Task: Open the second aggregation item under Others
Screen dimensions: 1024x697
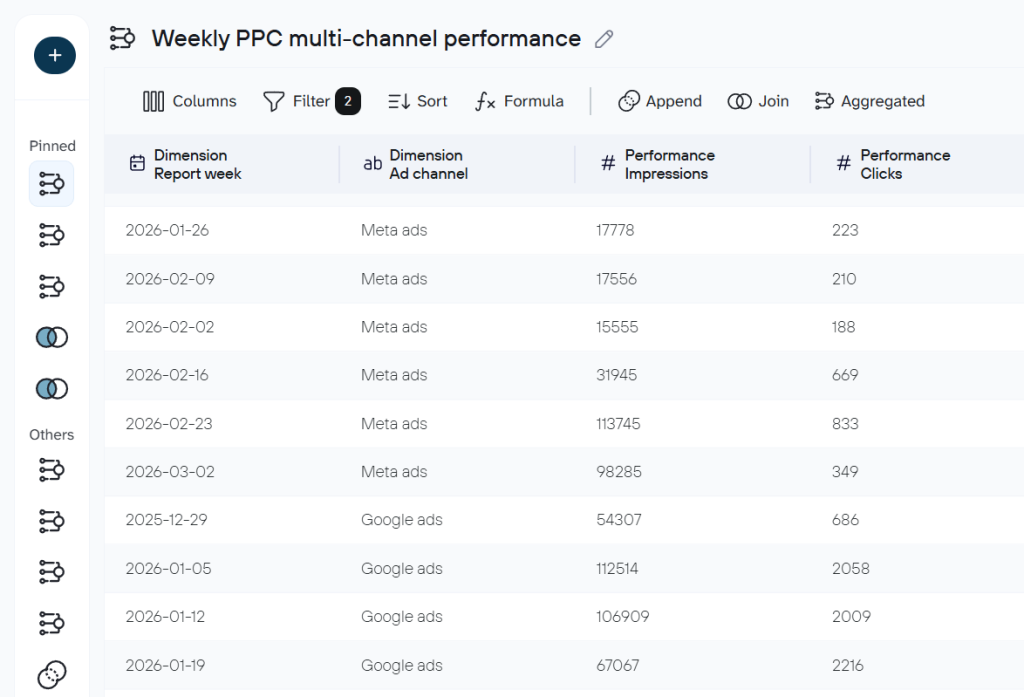Action: [x=52, y=521]
